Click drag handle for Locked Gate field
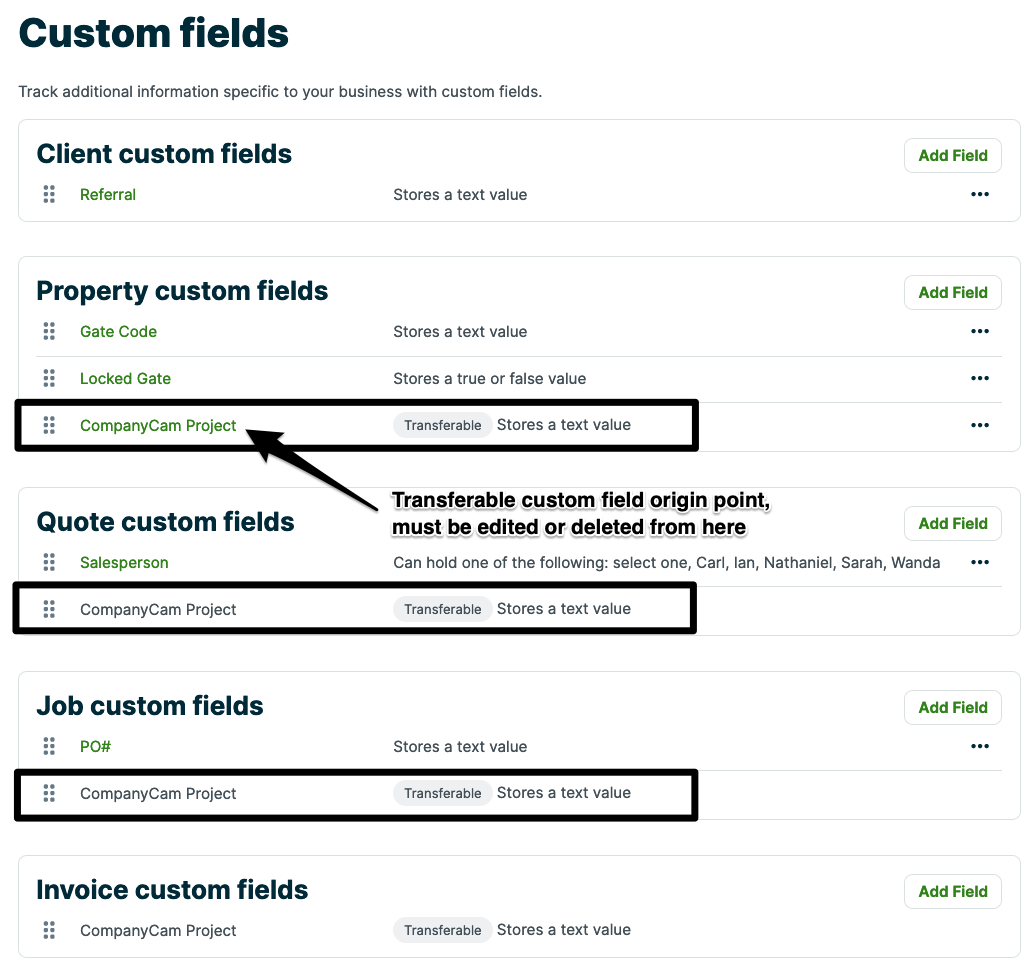1035x971 pixels. tap(49, 379)
